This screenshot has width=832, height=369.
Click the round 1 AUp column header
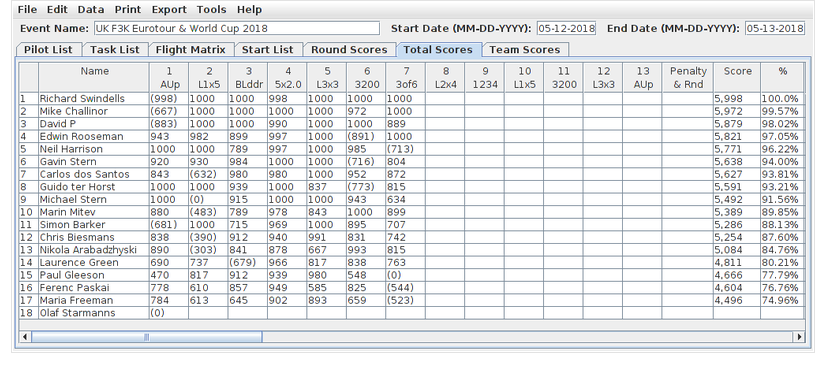click(x=169, y=78)
